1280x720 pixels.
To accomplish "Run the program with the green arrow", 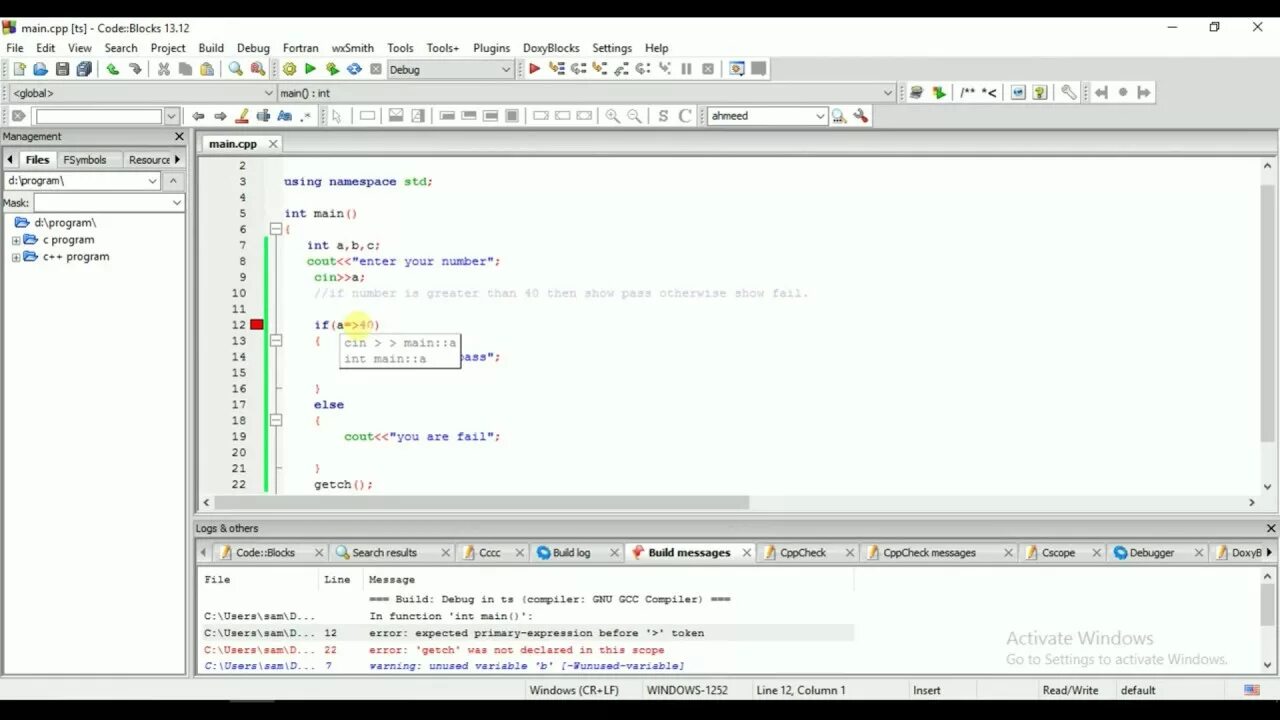I will click(x=310, y=69).
